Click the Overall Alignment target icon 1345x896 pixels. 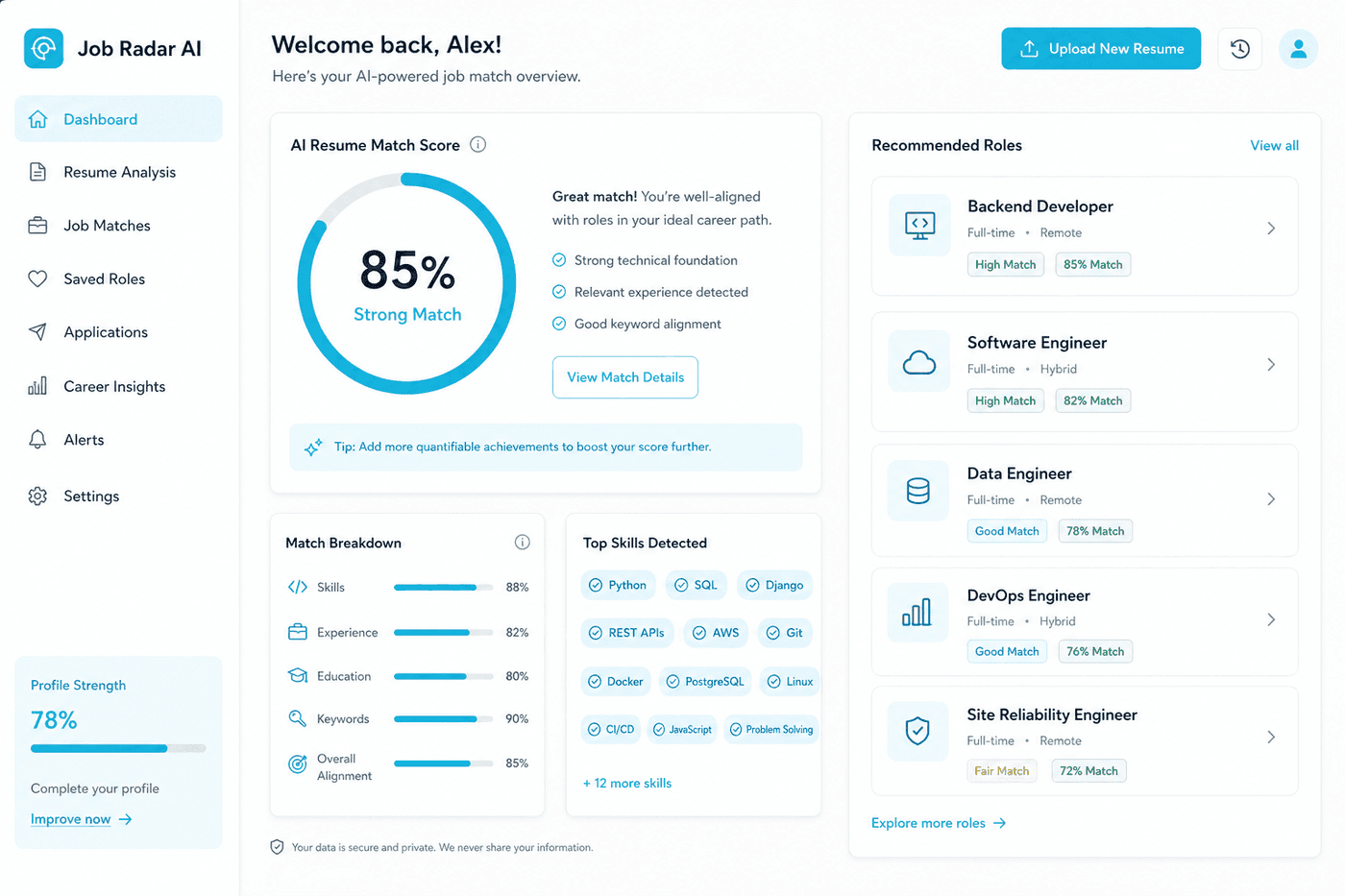click(298, 764)
